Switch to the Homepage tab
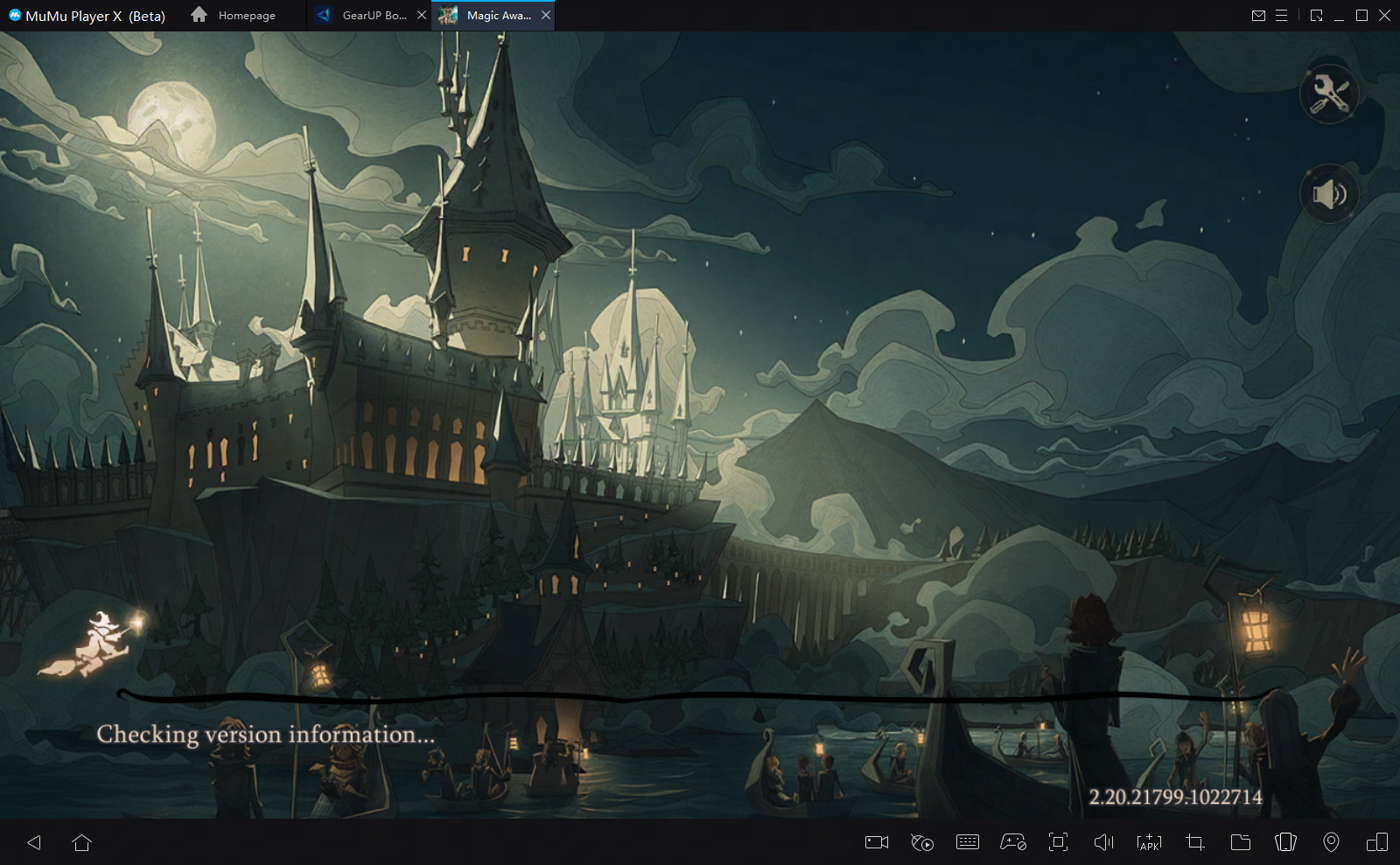 pyautogui.click(x=246, y=15)
